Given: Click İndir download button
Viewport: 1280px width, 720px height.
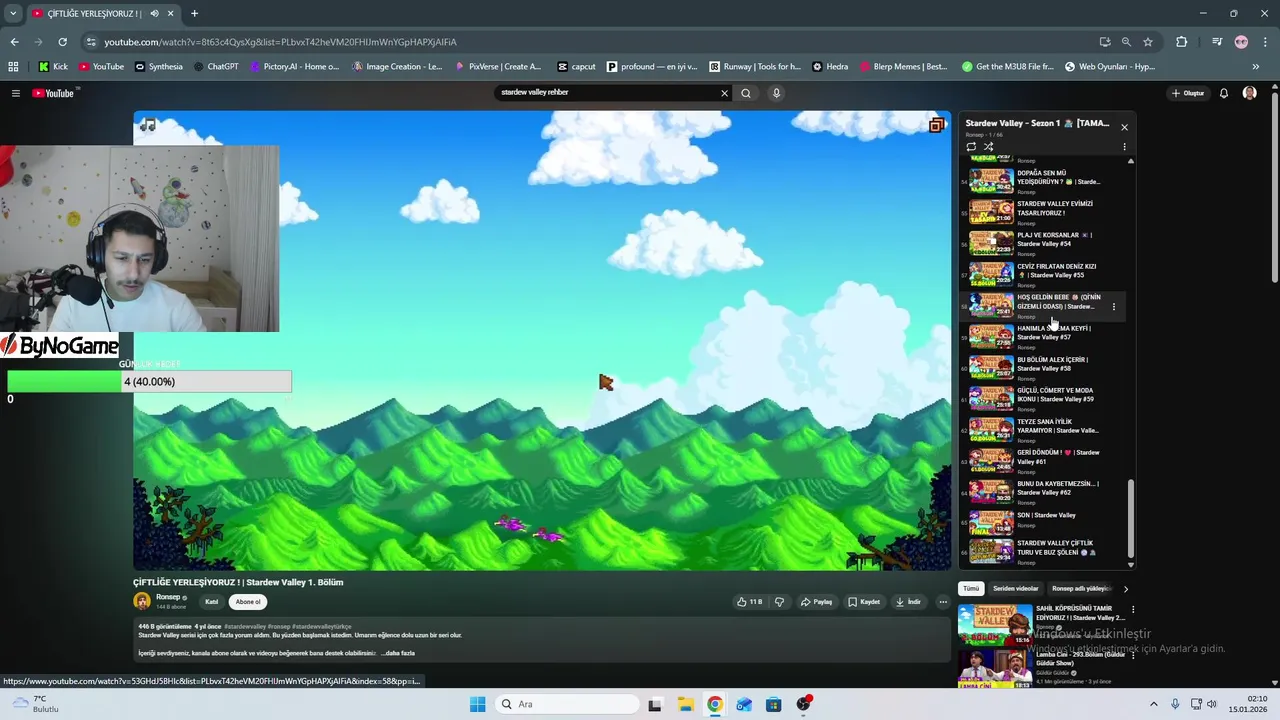Looking at the screenshot, I should click(908, 602).
